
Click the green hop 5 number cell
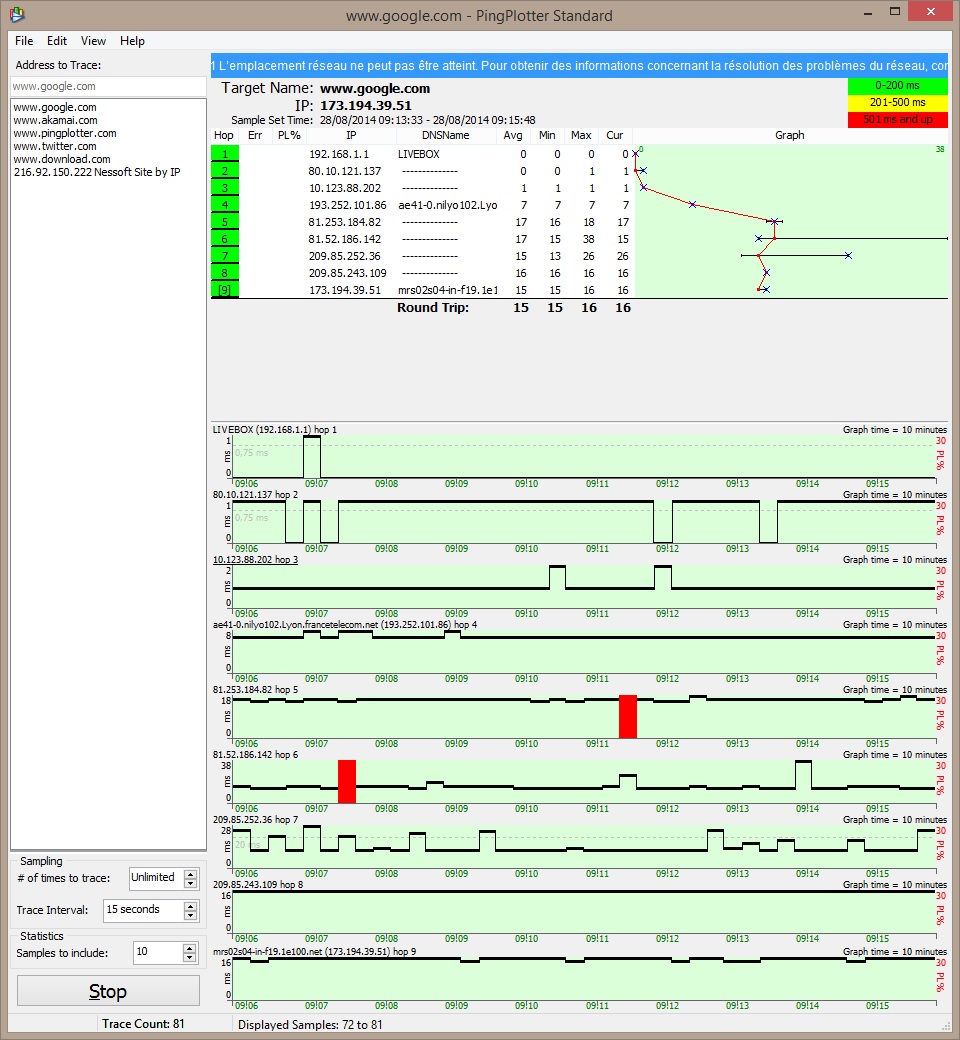(x=225, y=222)
